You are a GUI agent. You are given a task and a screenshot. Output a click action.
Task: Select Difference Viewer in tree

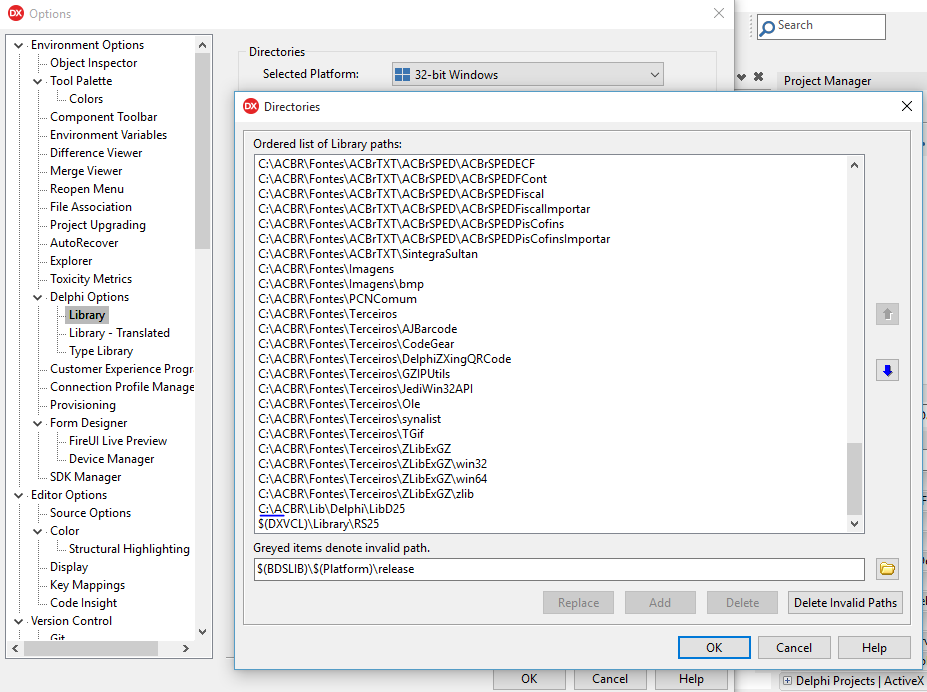pos(96,152)
